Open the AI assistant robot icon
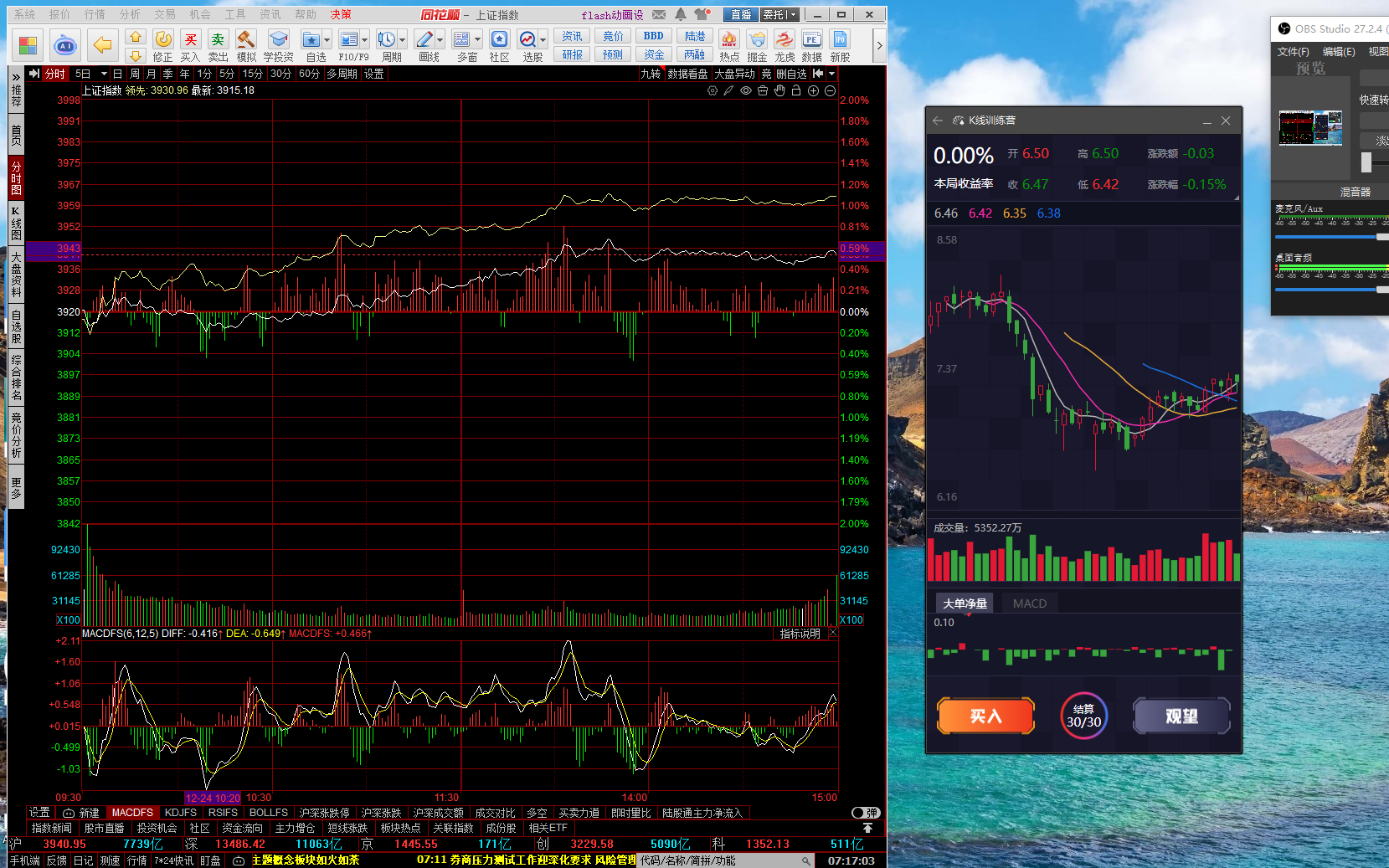This screenshot has width=1389, height=868. coord(64,45)
